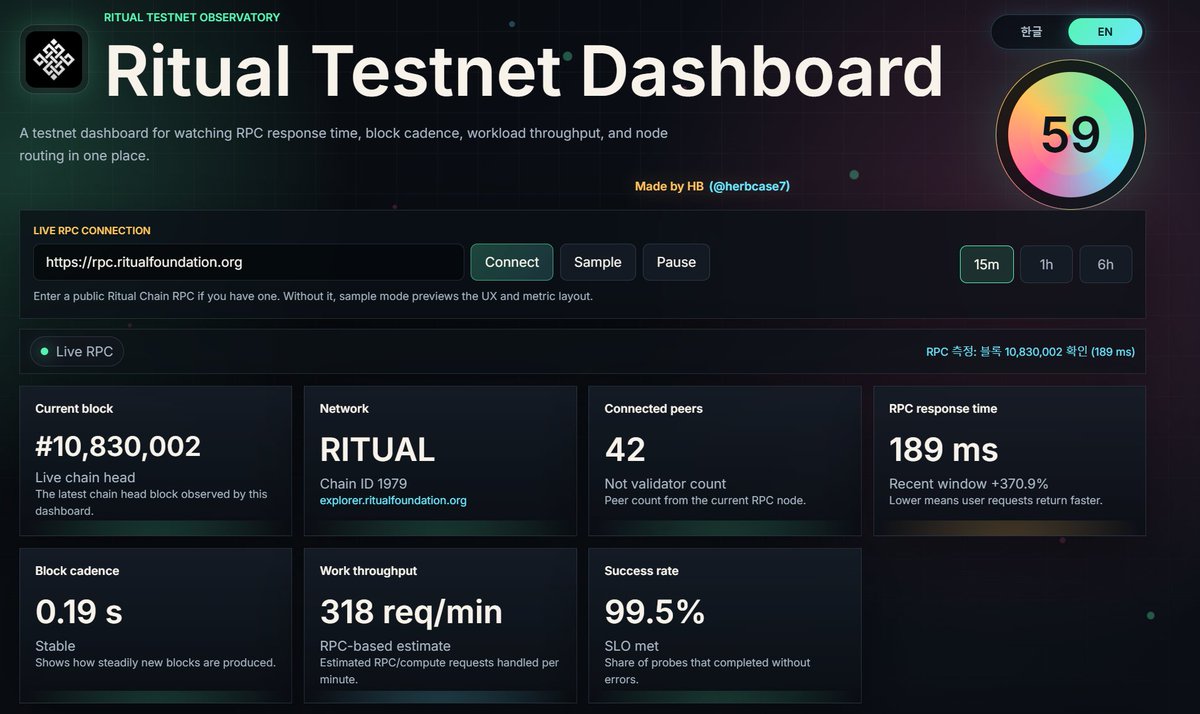This screenshot has width=1200, height=714.
Task: Click the Recent window +370.9% text
Action: (968, 483)
